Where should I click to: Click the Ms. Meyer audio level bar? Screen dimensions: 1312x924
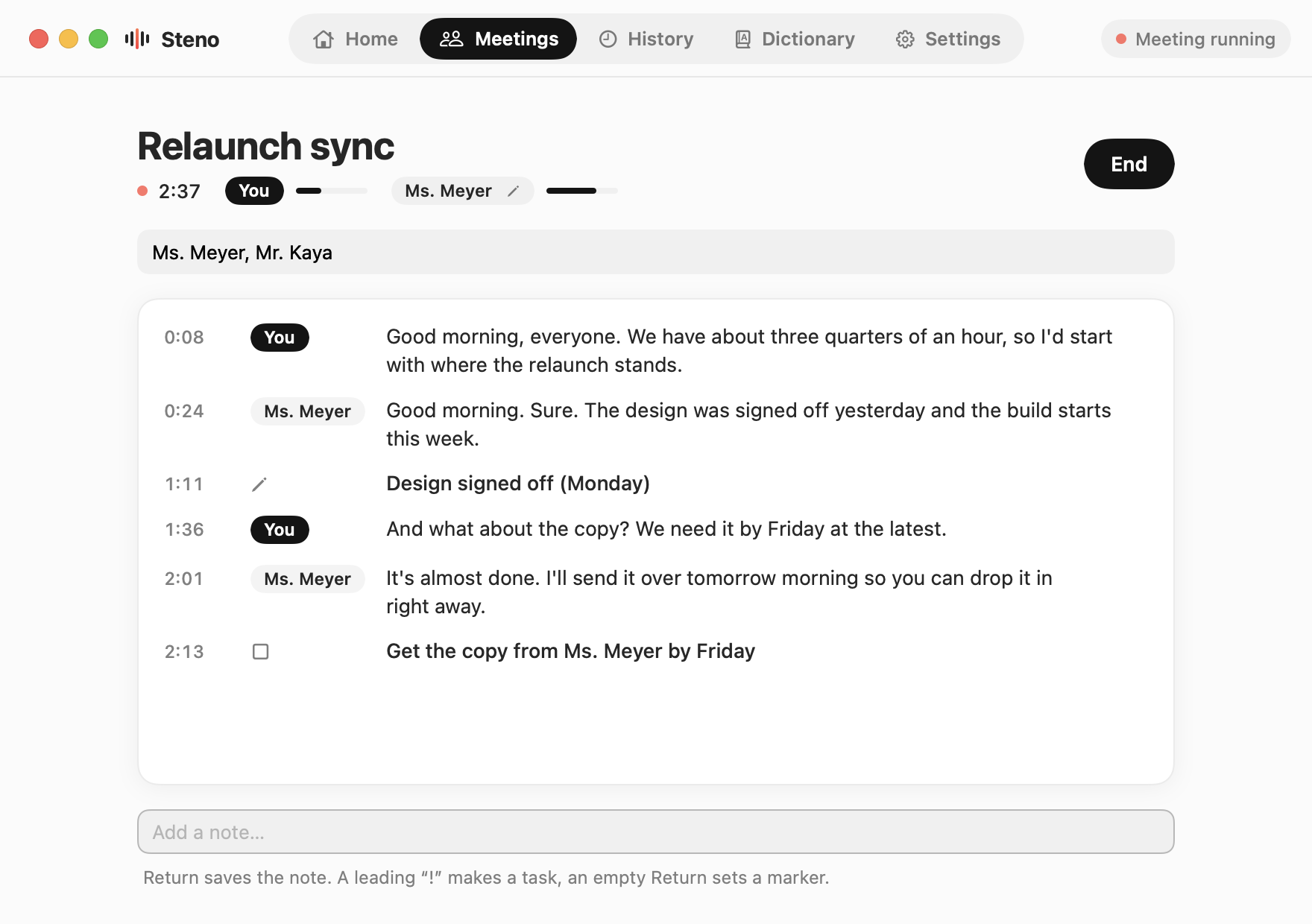[x=582, y=191]
